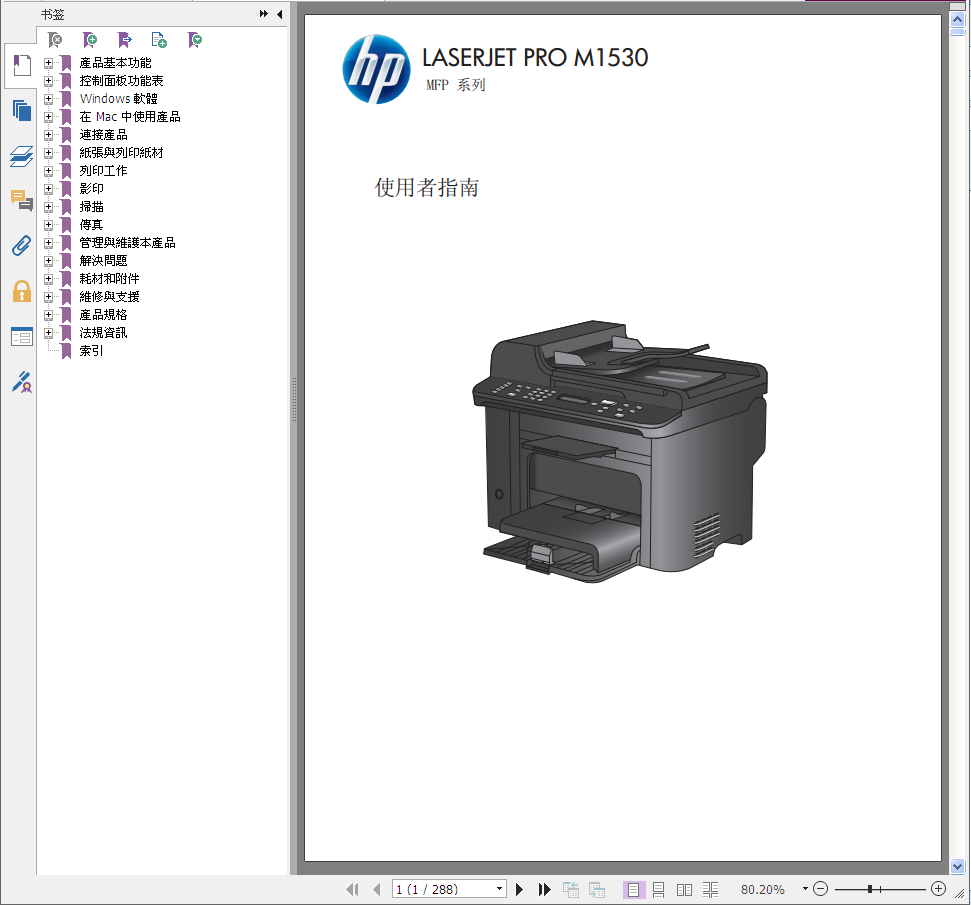This screenshot has width=971, height=905.
Task: Go to the last page
Action: tap(544, 890)
